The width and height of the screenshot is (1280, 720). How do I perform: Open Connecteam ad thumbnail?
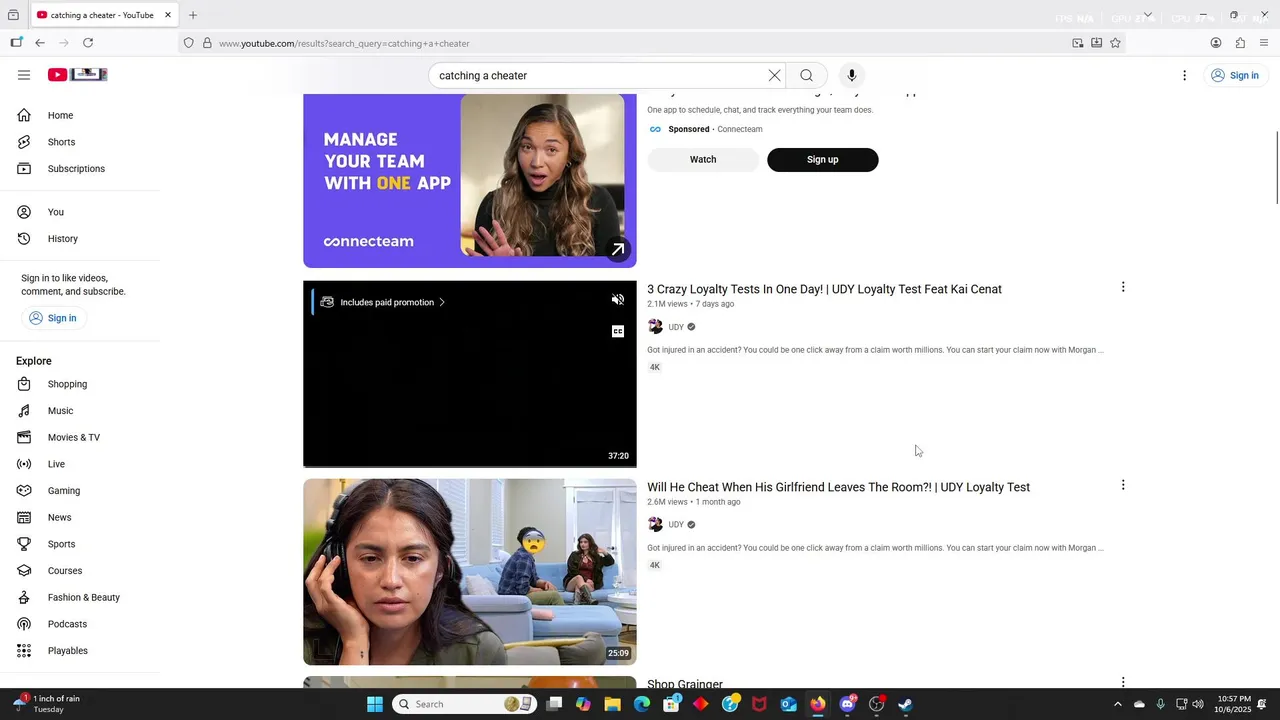[x=469, y=180]
